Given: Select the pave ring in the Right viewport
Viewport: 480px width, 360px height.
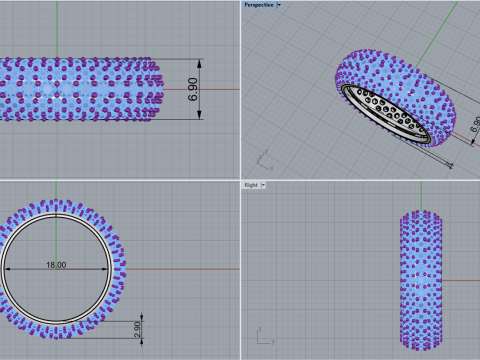Looking at the screenshot, I should pos(421,280).
